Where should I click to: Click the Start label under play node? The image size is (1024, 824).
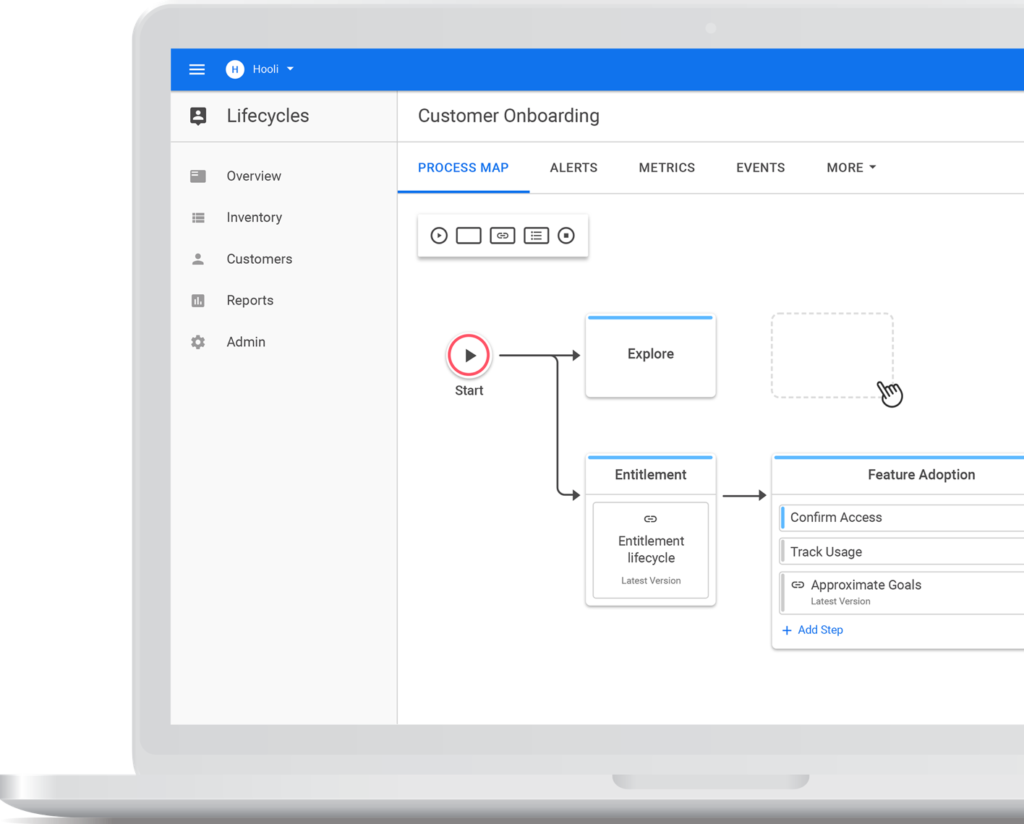point(469,390)
